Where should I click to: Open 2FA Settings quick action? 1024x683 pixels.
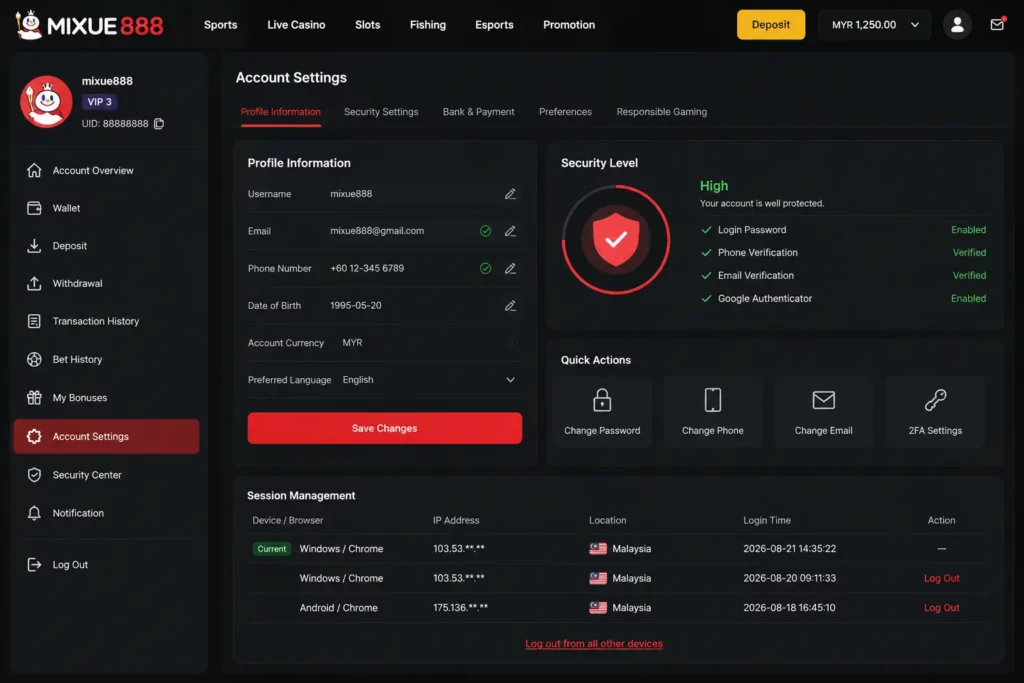[x=935, y=412]
